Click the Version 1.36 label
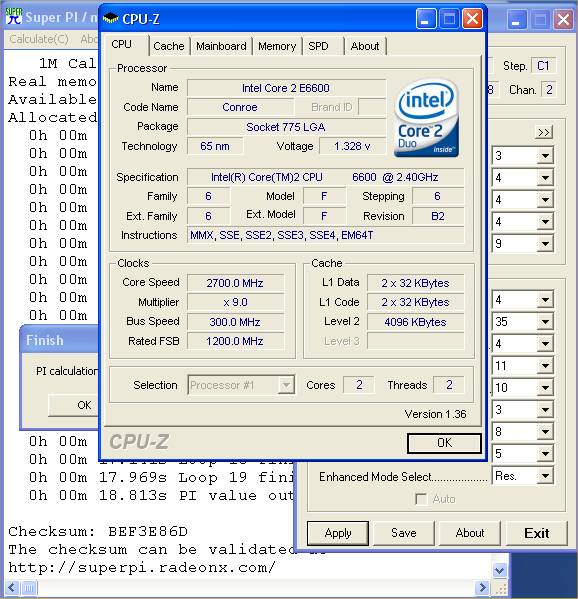 436,414
